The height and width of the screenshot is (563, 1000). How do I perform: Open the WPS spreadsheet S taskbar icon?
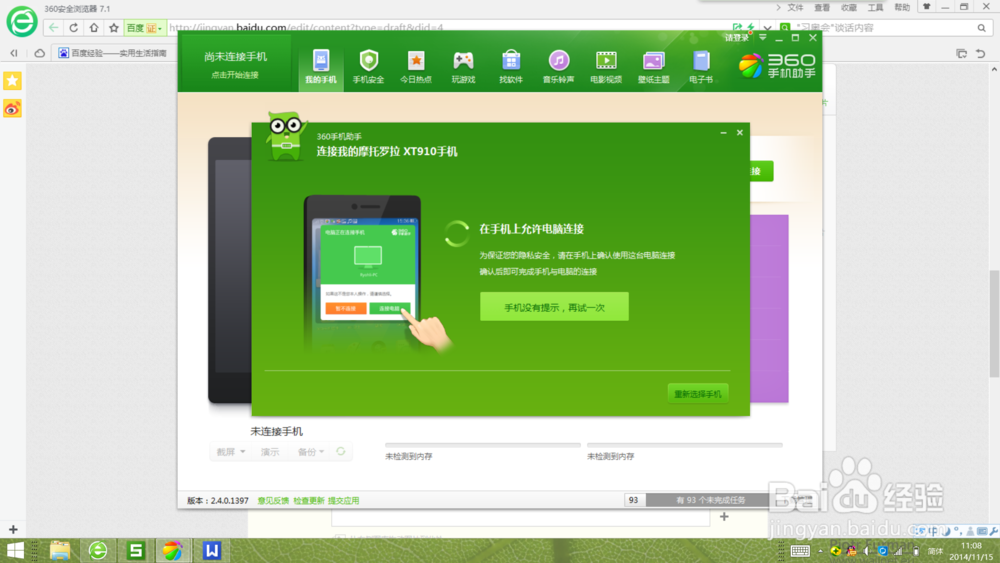pos(135,550)
